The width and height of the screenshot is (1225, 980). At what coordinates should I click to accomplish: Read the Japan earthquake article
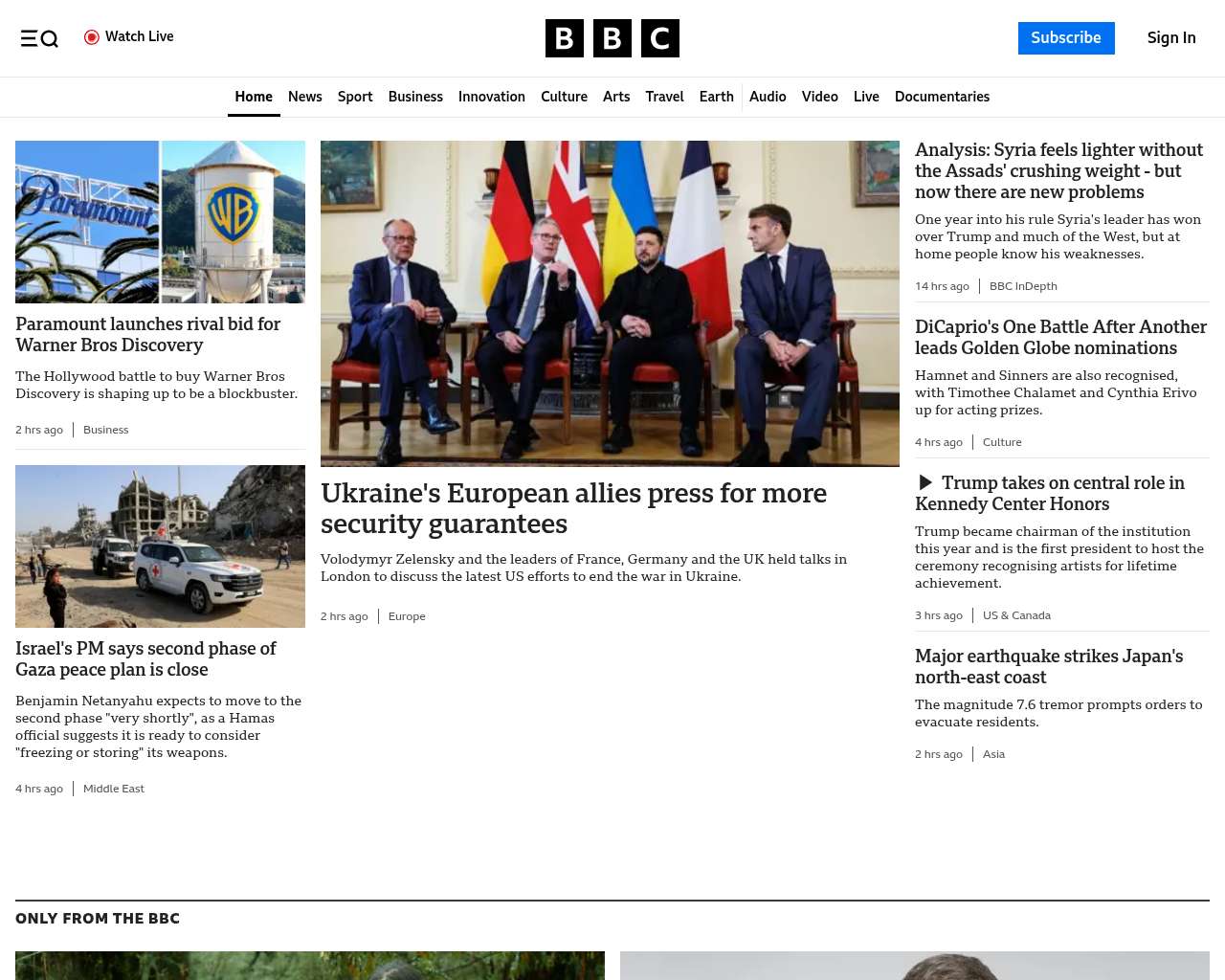point(1048,667)
